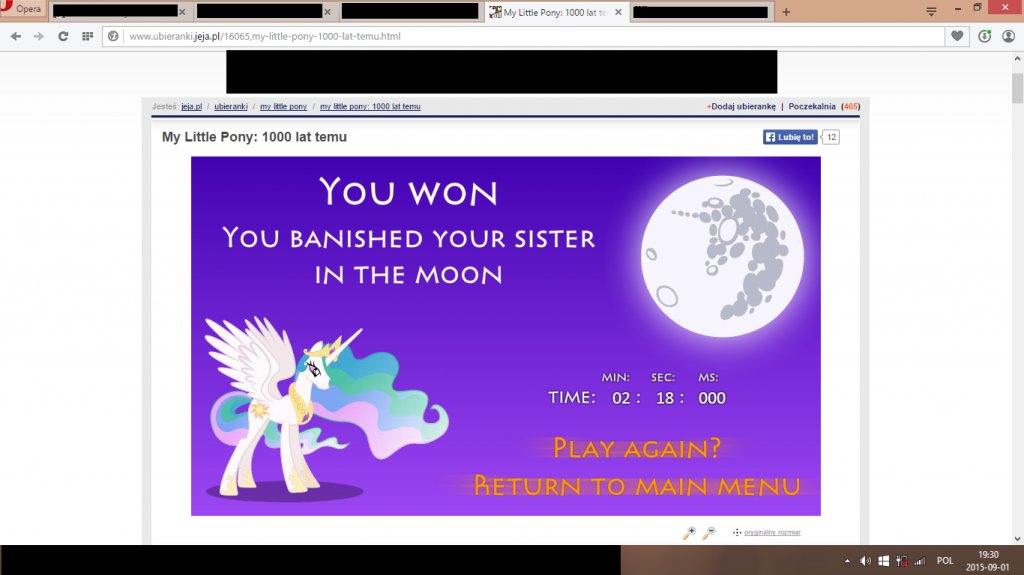
Task: Click the time value 02 : 18 : 000
Action: [x=669, y=398]
